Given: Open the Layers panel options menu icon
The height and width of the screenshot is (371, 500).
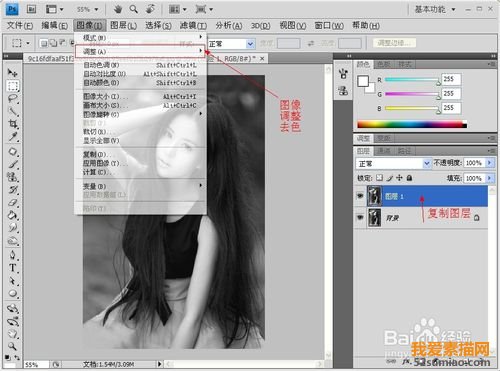Looking at the screenshot, I should click(x=490, y=151).
